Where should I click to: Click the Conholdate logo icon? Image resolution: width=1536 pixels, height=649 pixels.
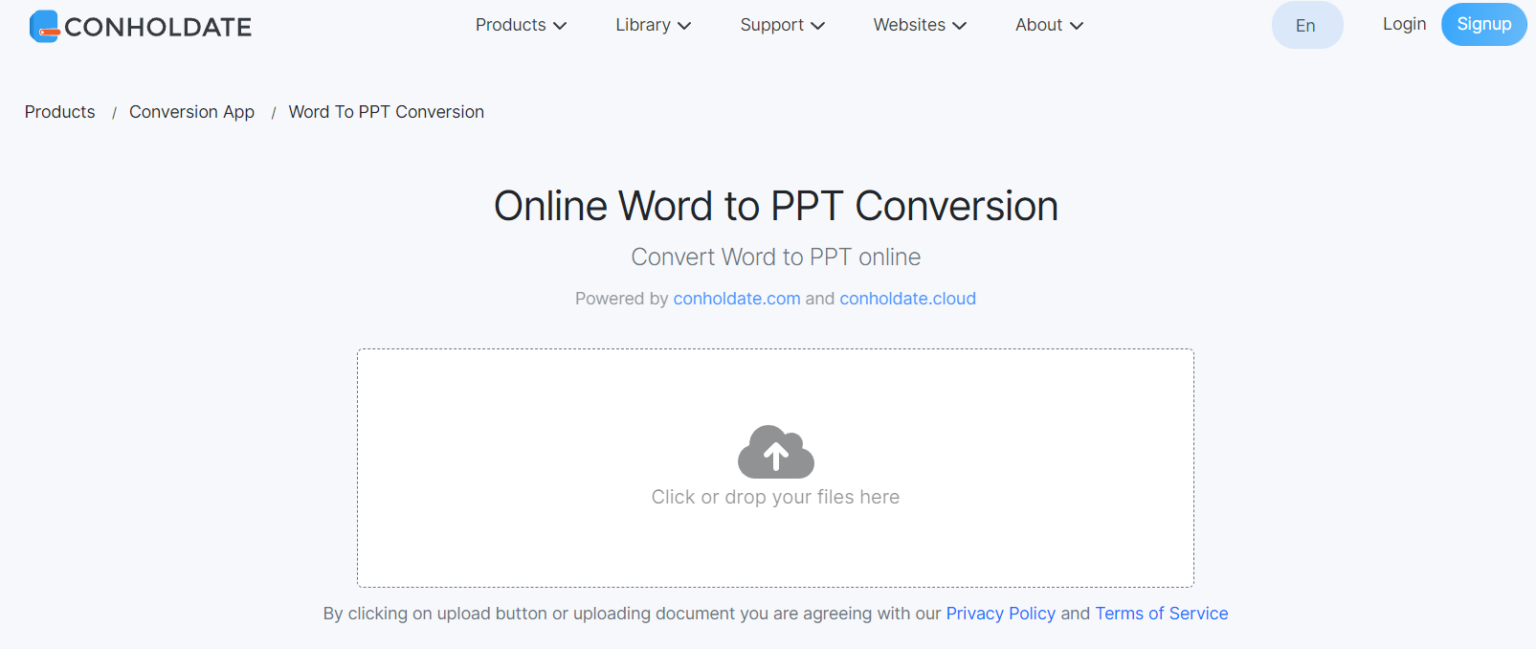(44, 26)
